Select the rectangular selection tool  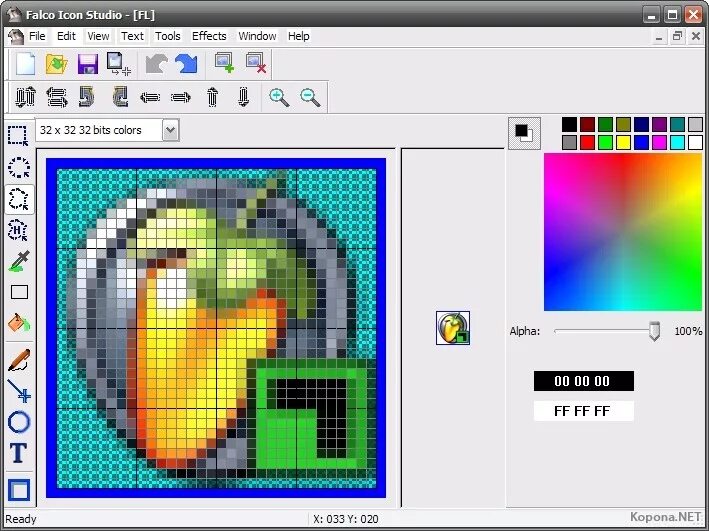click(19, 135)
